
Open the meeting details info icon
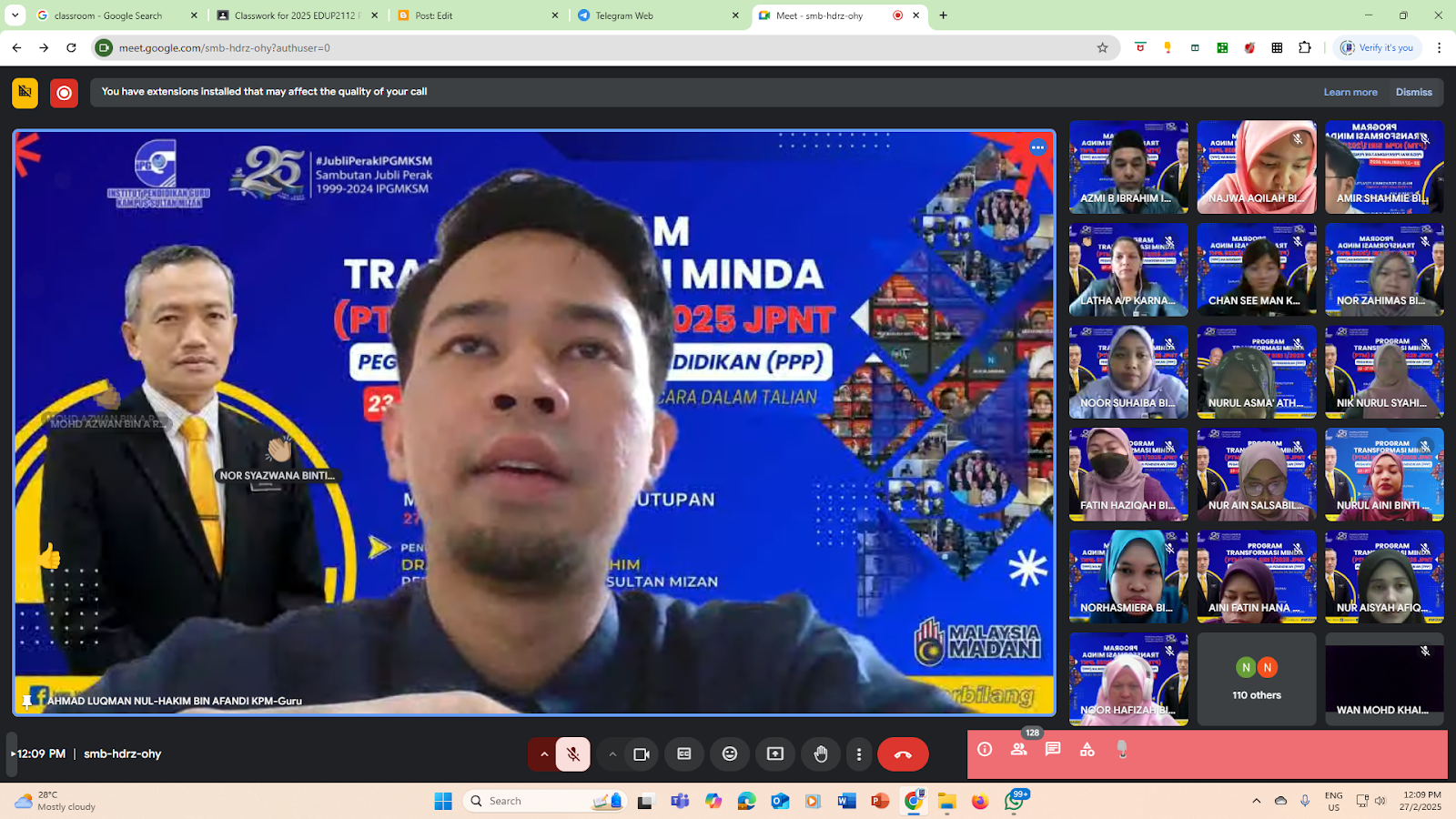tap(985, 749)
